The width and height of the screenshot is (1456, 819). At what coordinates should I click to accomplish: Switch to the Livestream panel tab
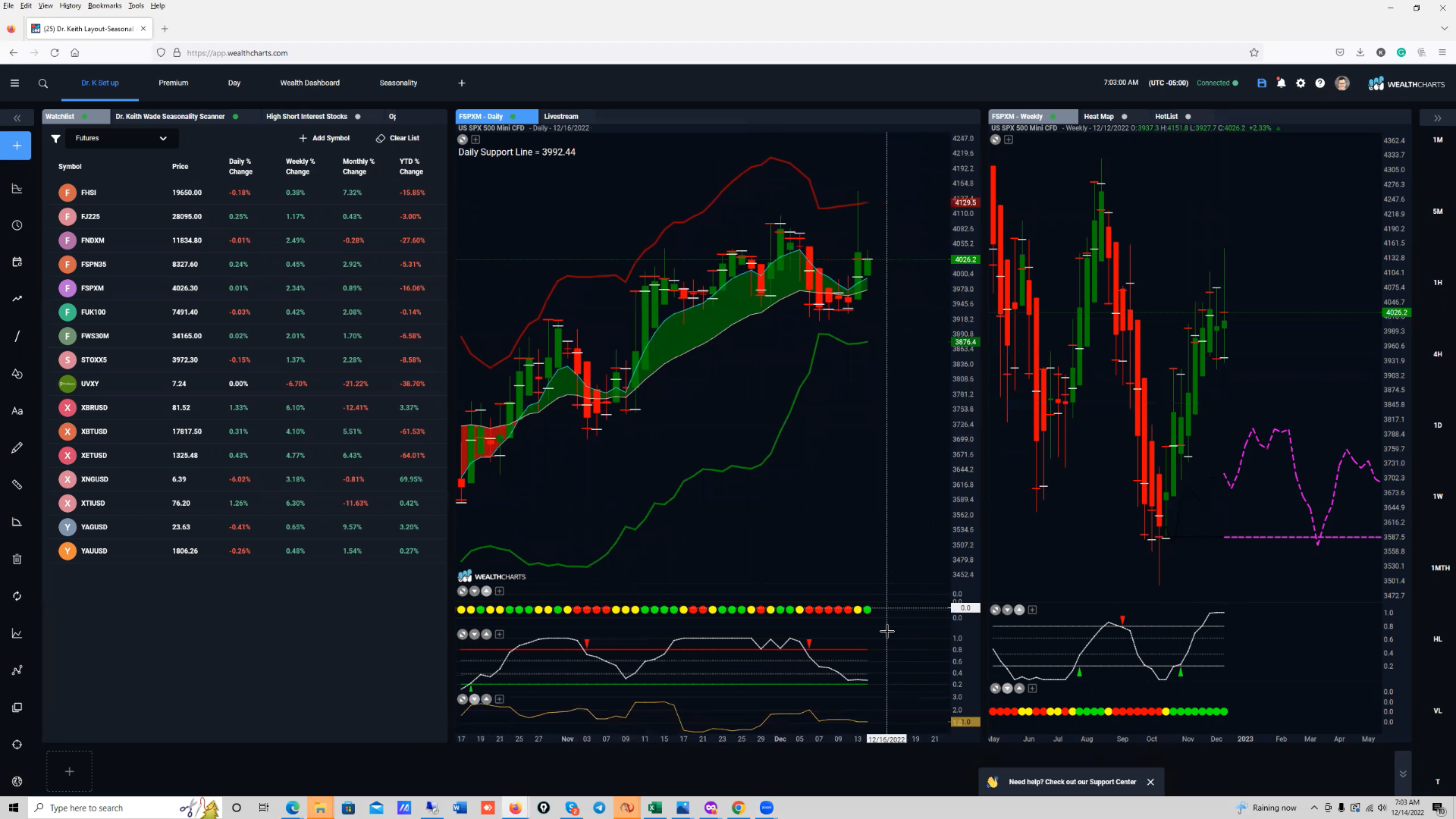point(561,117)
